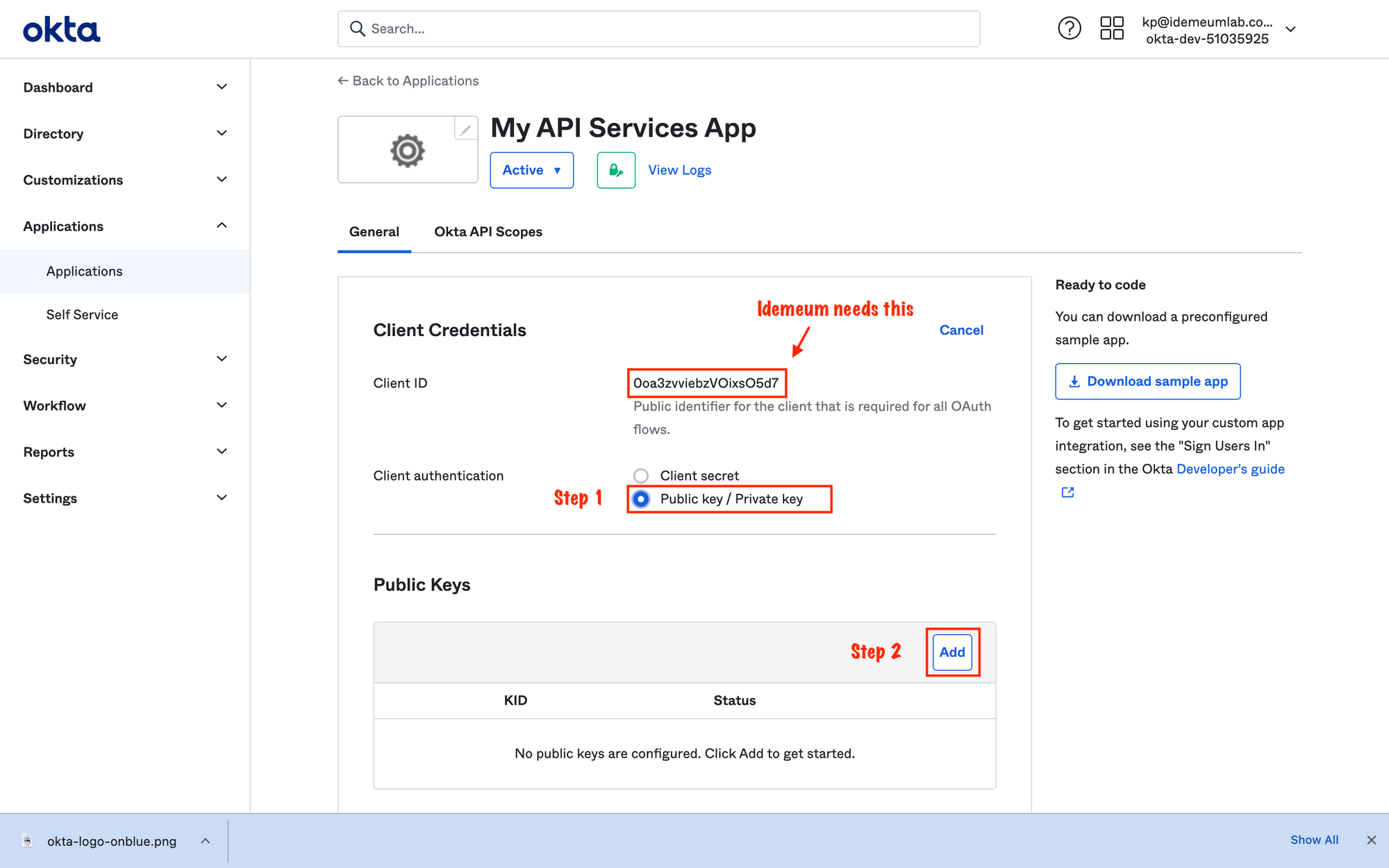Open the Developer's guide link
Screen dimensions: 1389x868
point(1231,469)
